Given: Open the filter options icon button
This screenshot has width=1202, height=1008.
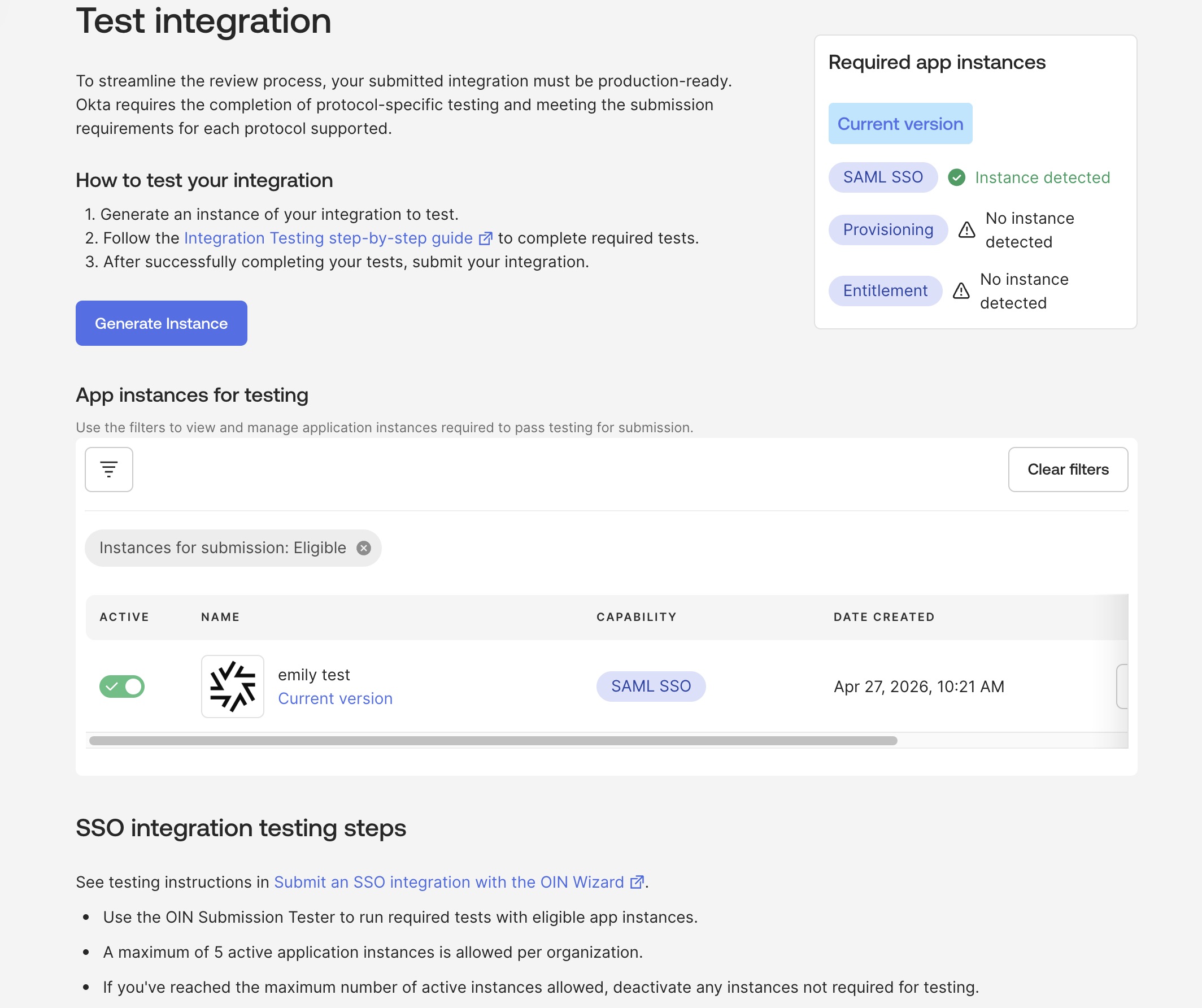Looking at the screenshot, I should pos(109,470).
